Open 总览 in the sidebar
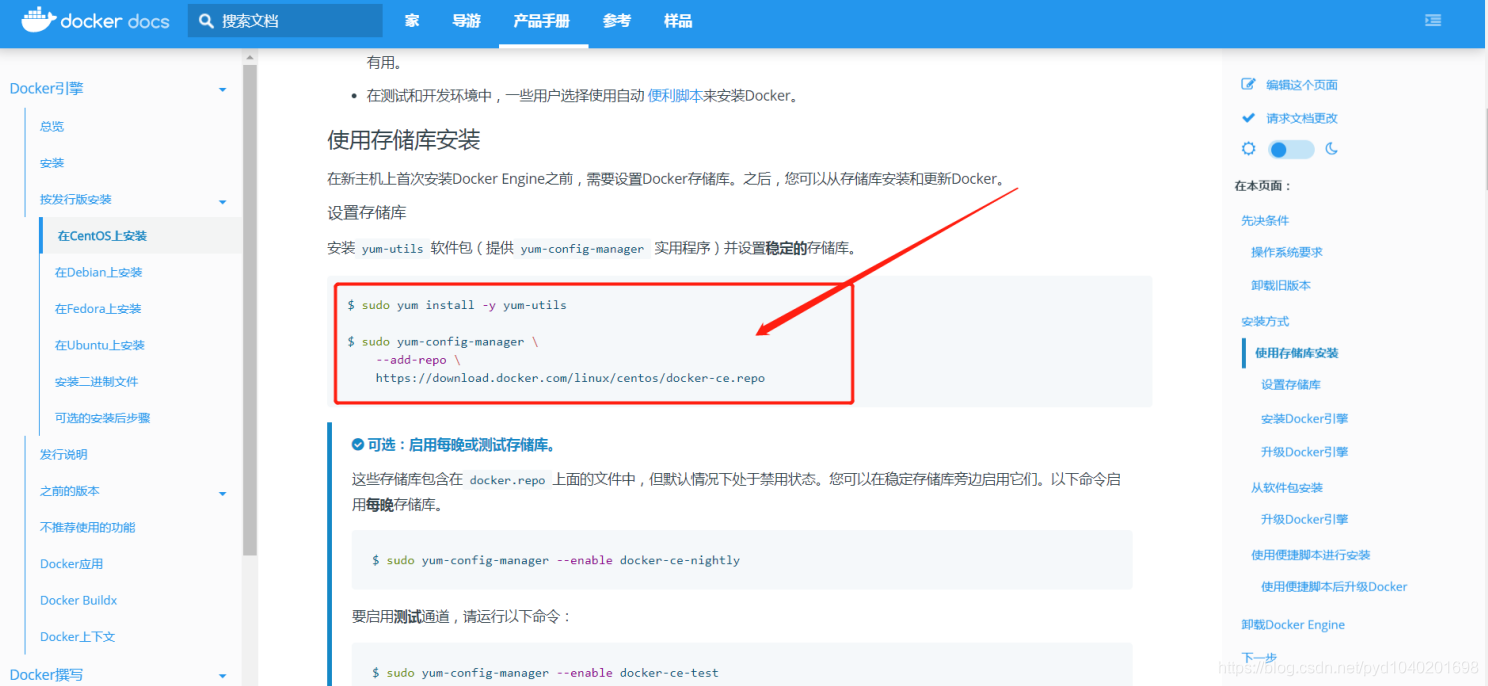 (x=52, y=127)
